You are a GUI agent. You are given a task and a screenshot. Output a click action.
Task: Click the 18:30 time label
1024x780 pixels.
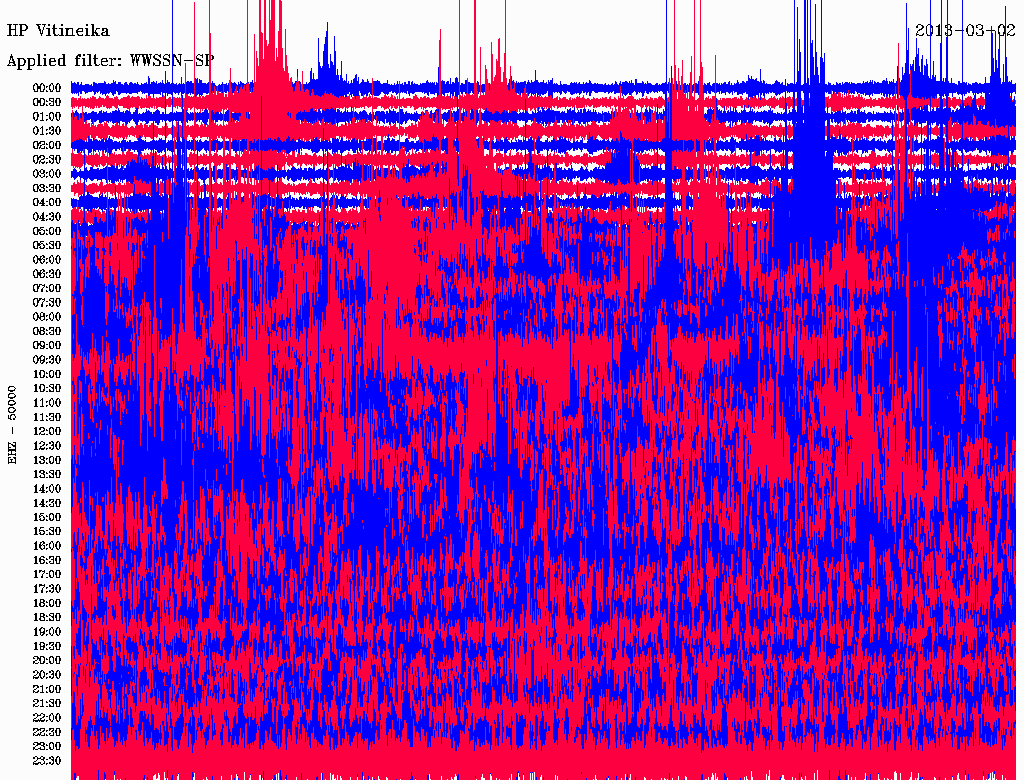coord(47,617)
